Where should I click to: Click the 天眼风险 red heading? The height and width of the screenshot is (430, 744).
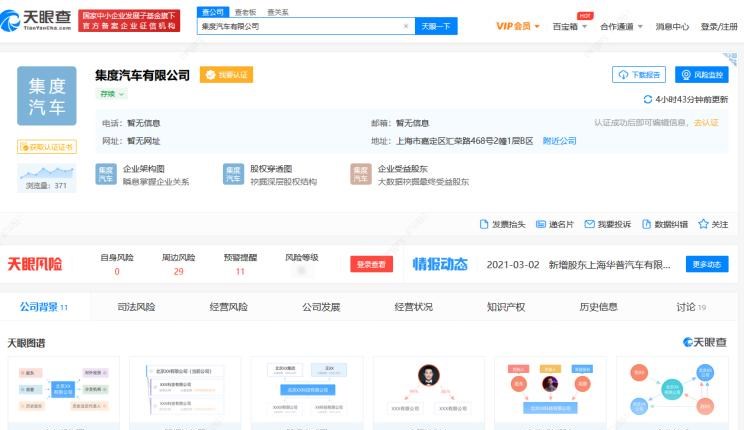click(35, 264)
